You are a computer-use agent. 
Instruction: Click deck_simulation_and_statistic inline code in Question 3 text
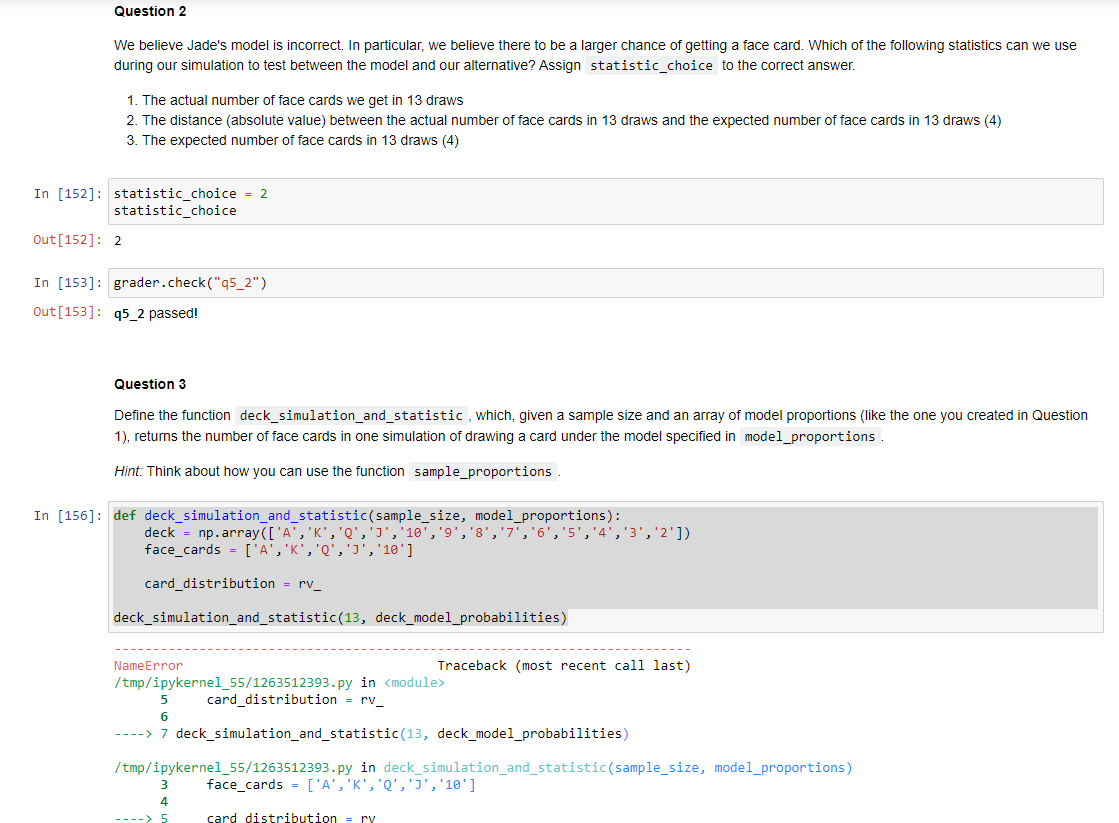tap(350, 415)
